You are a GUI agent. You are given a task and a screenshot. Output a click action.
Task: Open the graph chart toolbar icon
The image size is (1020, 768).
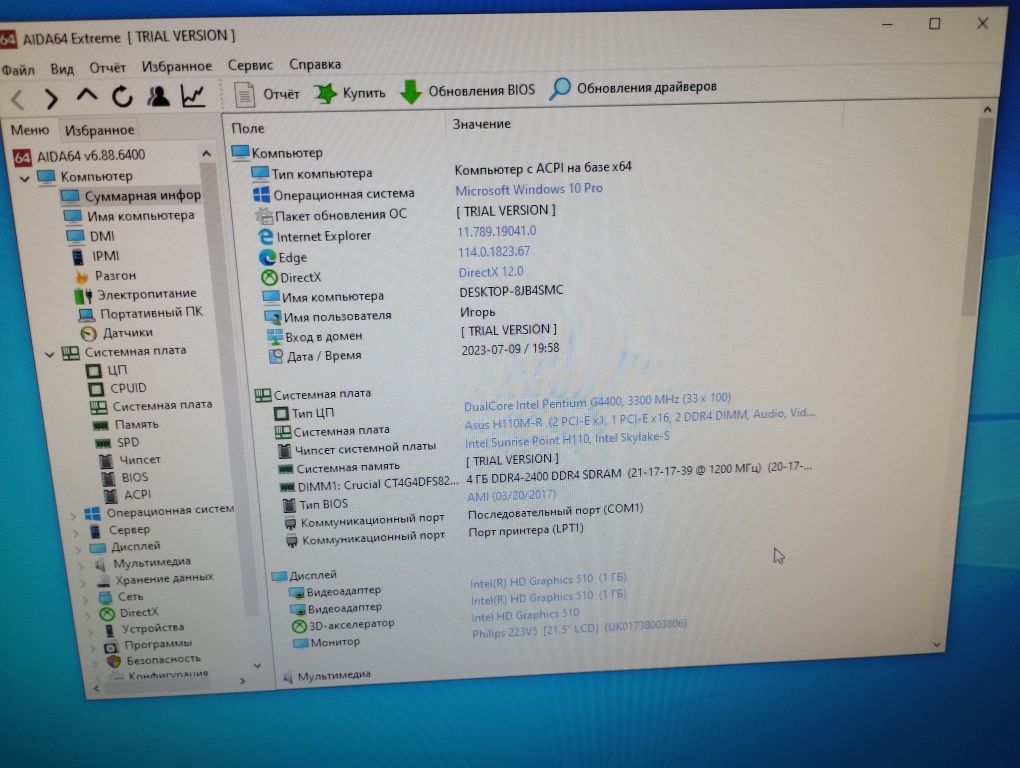193,96
